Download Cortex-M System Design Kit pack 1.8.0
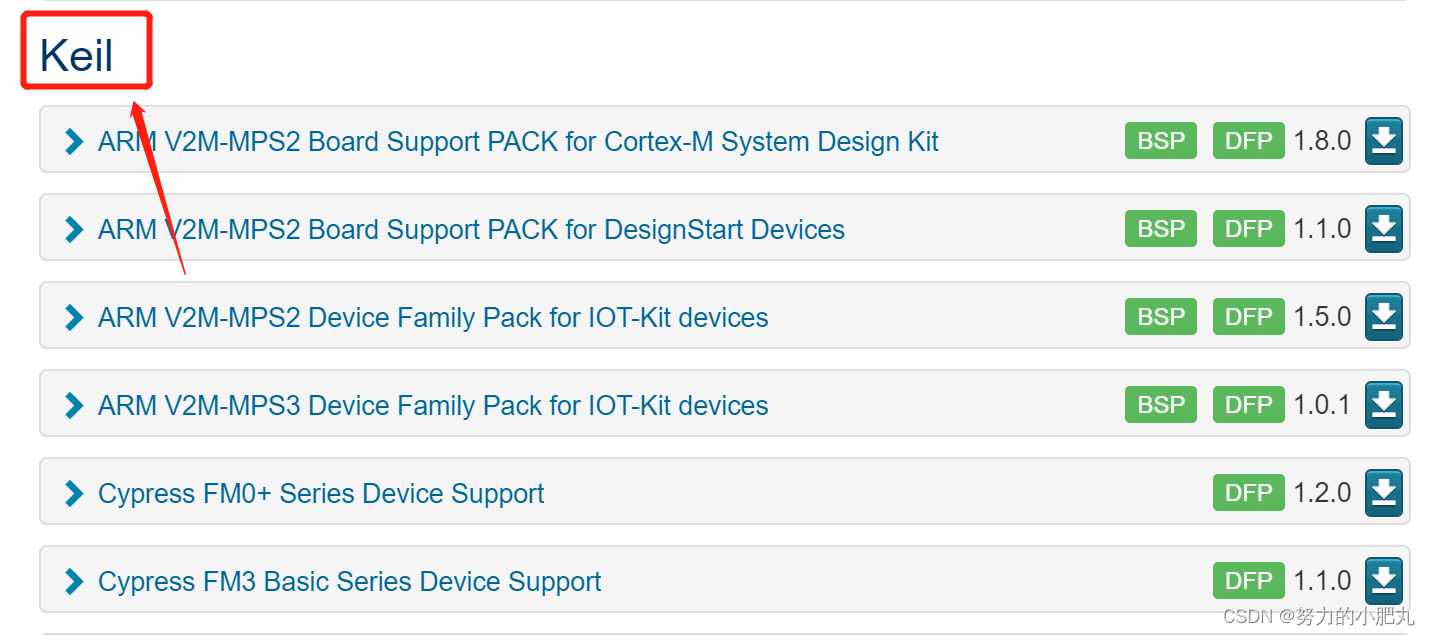The image size is (1430, 635). point(1383,141)
